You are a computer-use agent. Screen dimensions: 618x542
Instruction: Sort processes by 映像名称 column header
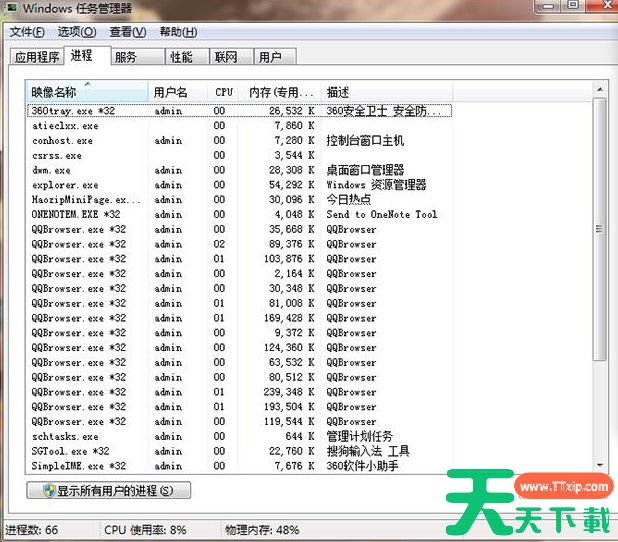(87, 92)
